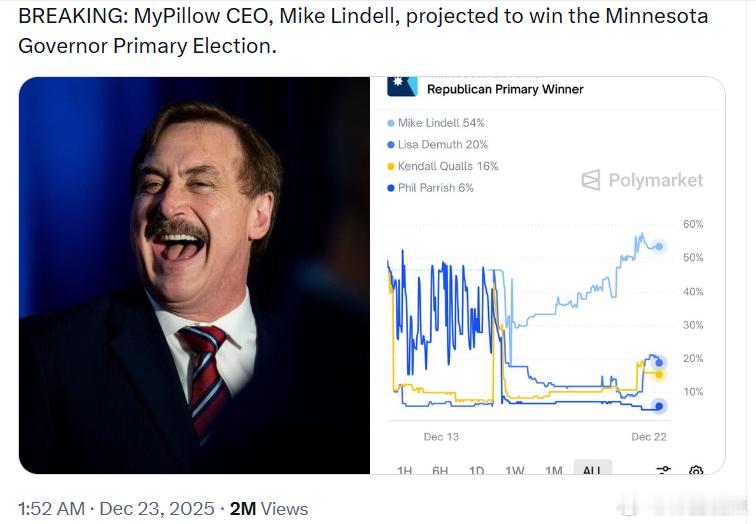Choose the 1M time range
Viewport: 756px width, 524px height.
553,470
